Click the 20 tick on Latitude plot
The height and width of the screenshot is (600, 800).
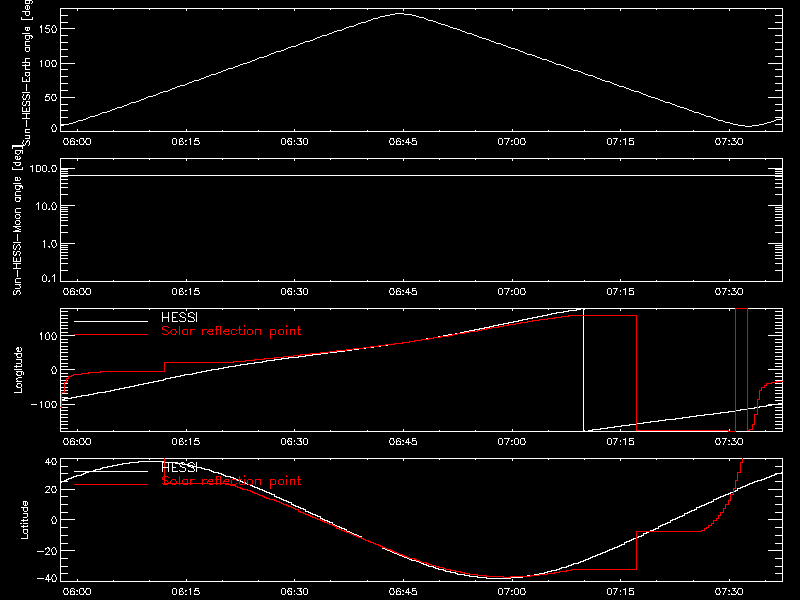51,490
